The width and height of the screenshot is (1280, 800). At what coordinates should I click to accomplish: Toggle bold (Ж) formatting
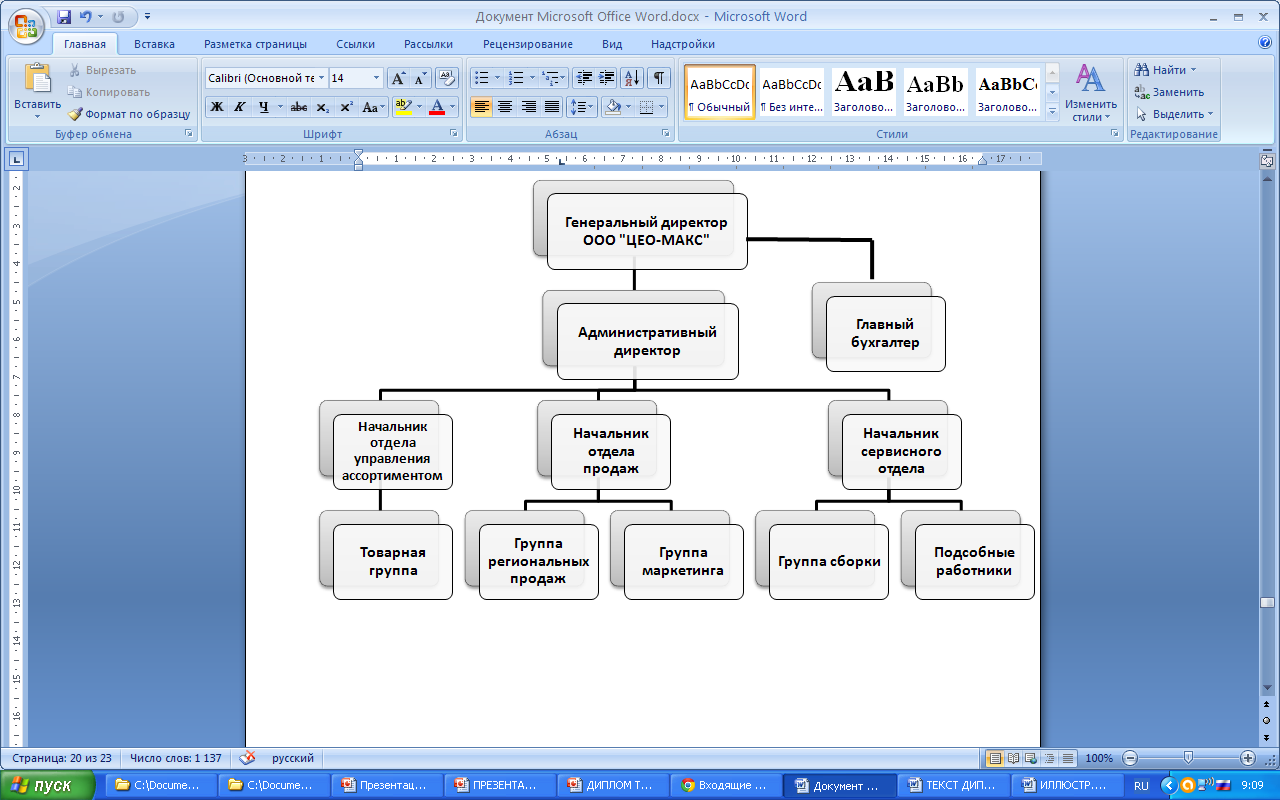[x=217, y=107]
